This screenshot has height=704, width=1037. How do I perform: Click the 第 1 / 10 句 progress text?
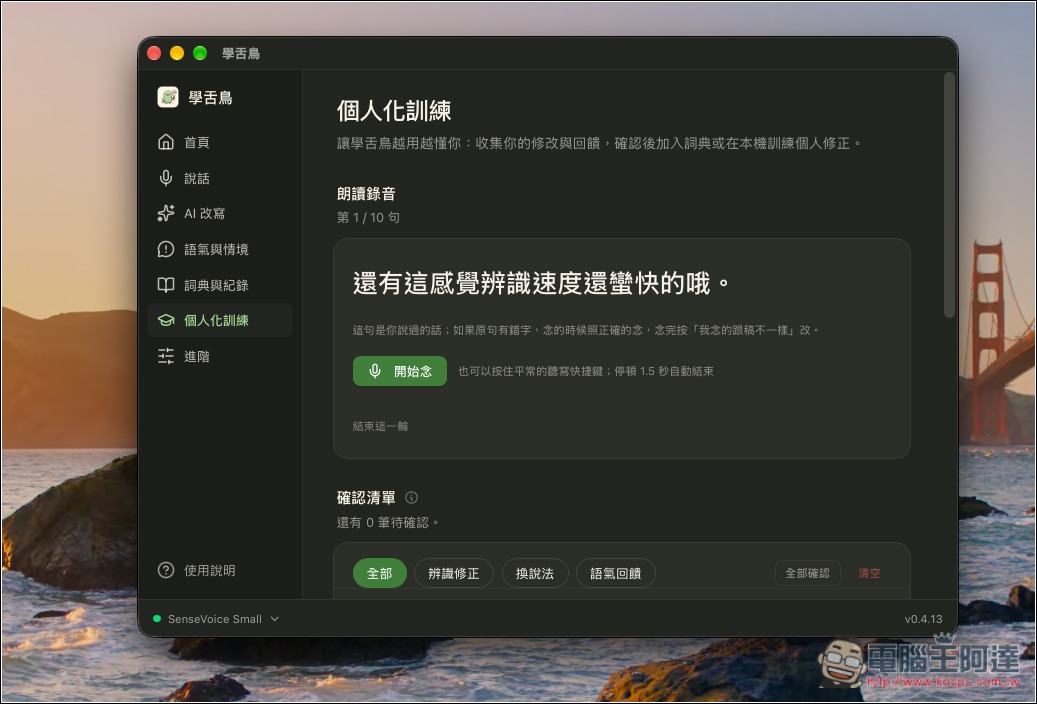[368, 218]
